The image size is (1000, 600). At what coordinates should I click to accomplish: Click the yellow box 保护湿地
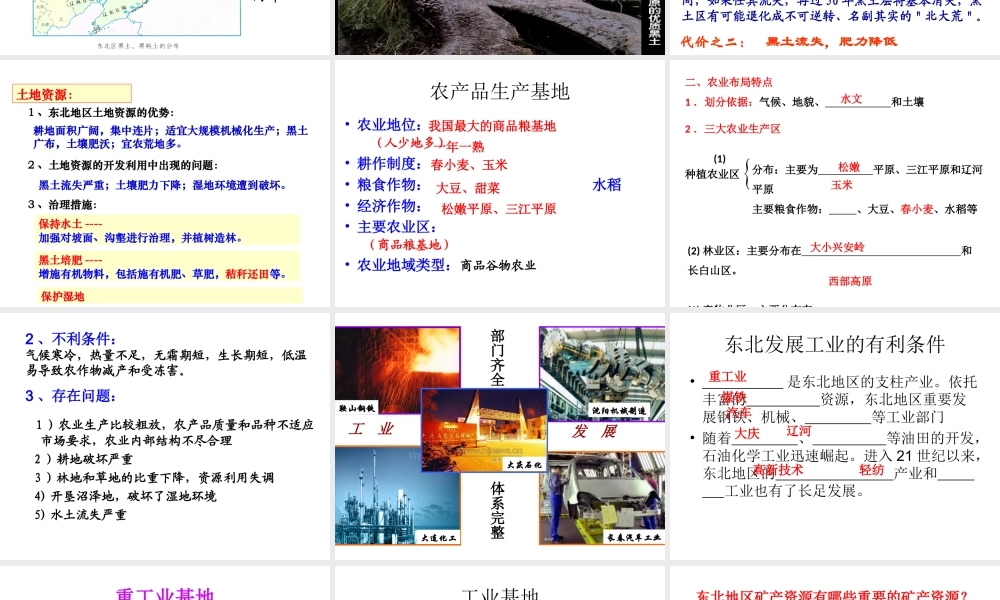(170, 295)
